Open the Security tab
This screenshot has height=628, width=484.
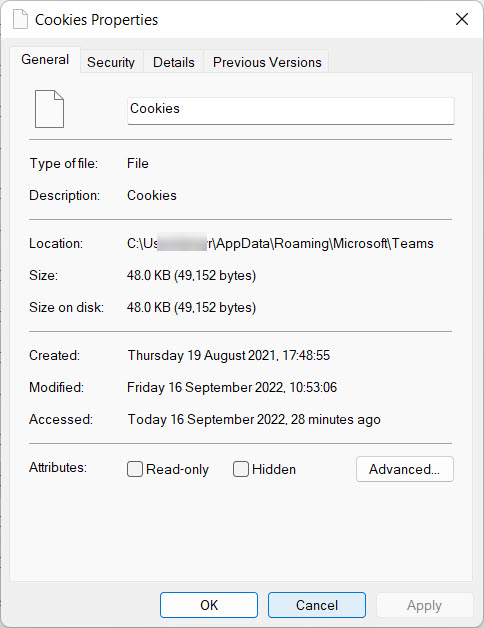(111, 62)
